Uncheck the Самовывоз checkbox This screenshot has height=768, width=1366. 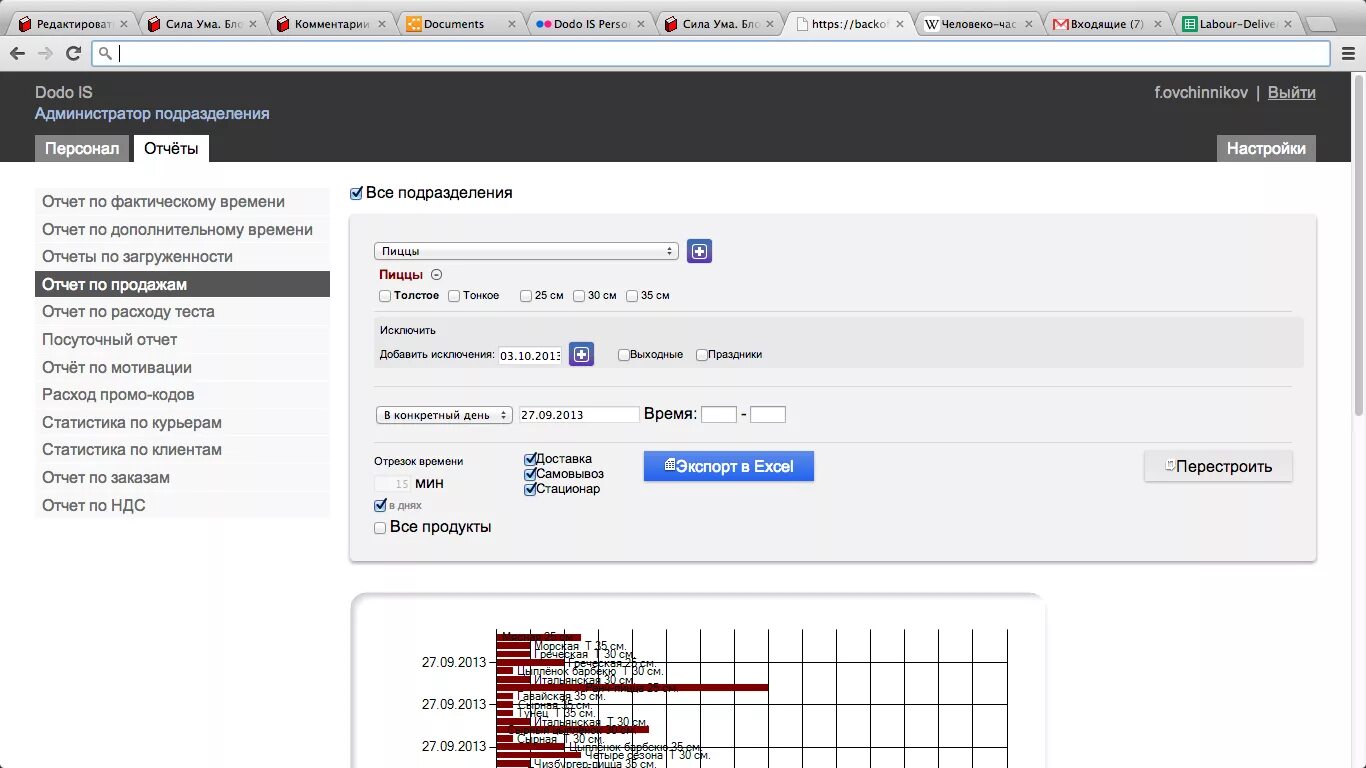(x=530, y=474)
